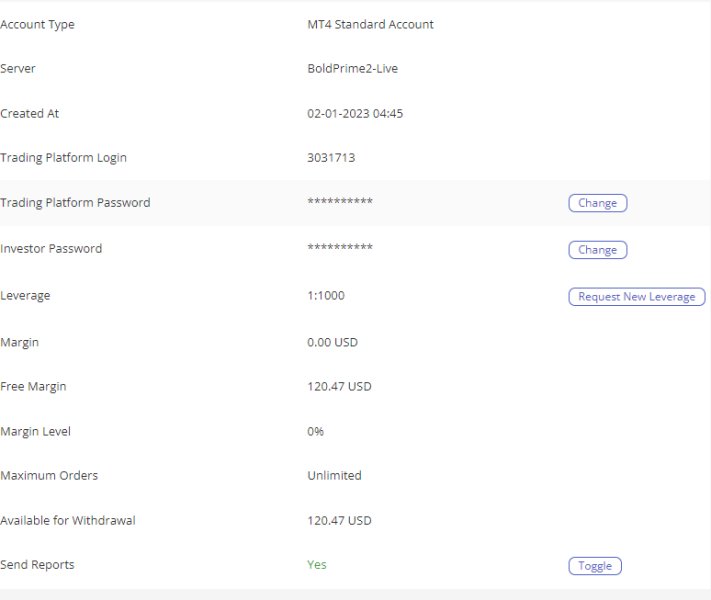Click the Margin Level 0% value
Image resolution: width=711 pixels, height=600 pixels.
(316, 432)
